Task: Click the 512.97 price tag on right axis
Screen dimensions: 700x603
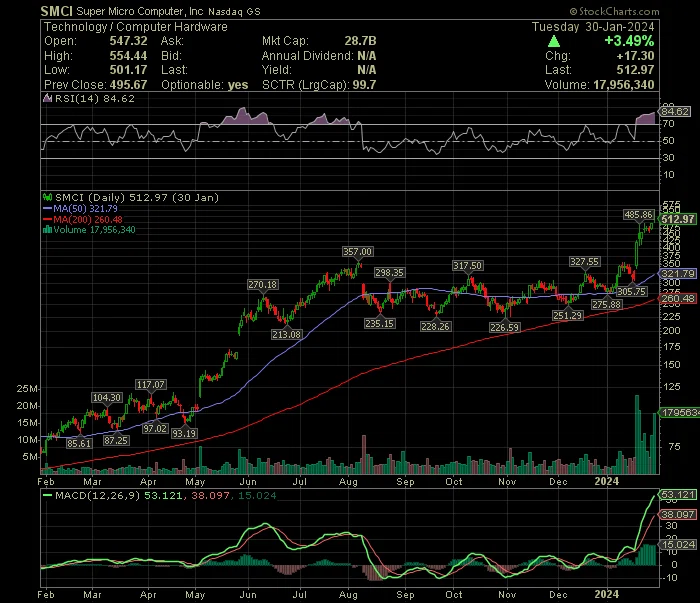Action: click(x=677, y=219)
